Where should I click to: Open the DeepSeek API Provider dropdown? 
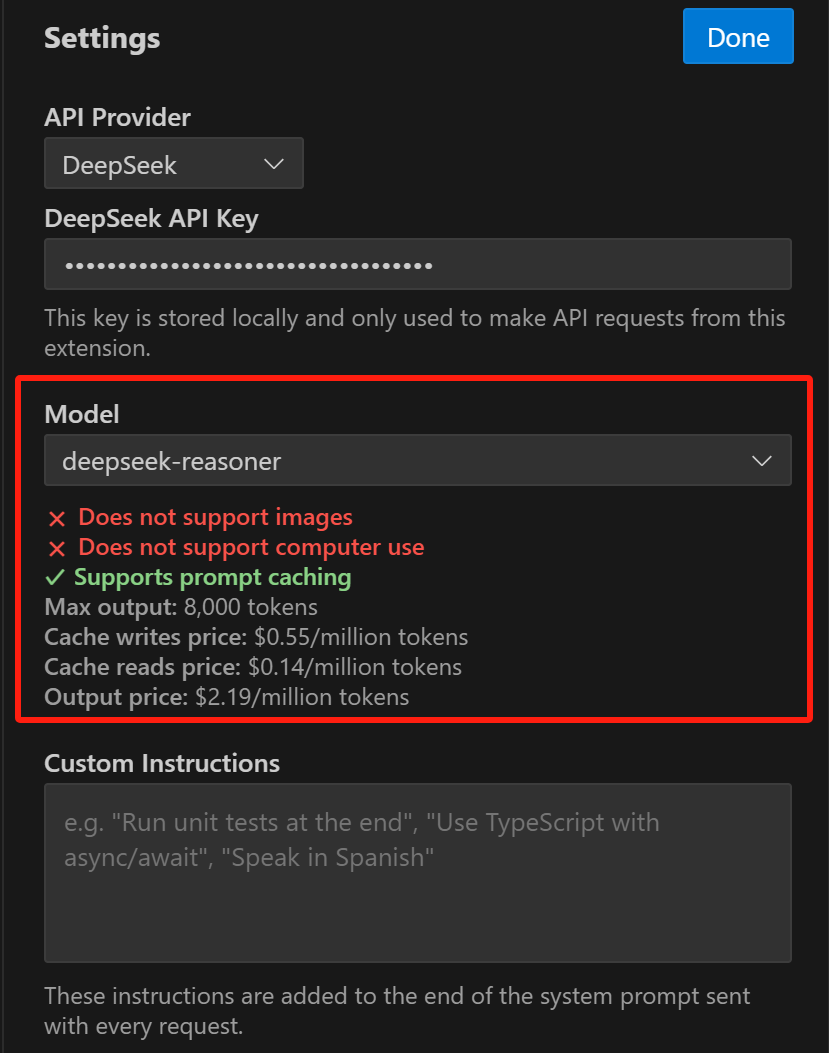click(x=174, y=163)
